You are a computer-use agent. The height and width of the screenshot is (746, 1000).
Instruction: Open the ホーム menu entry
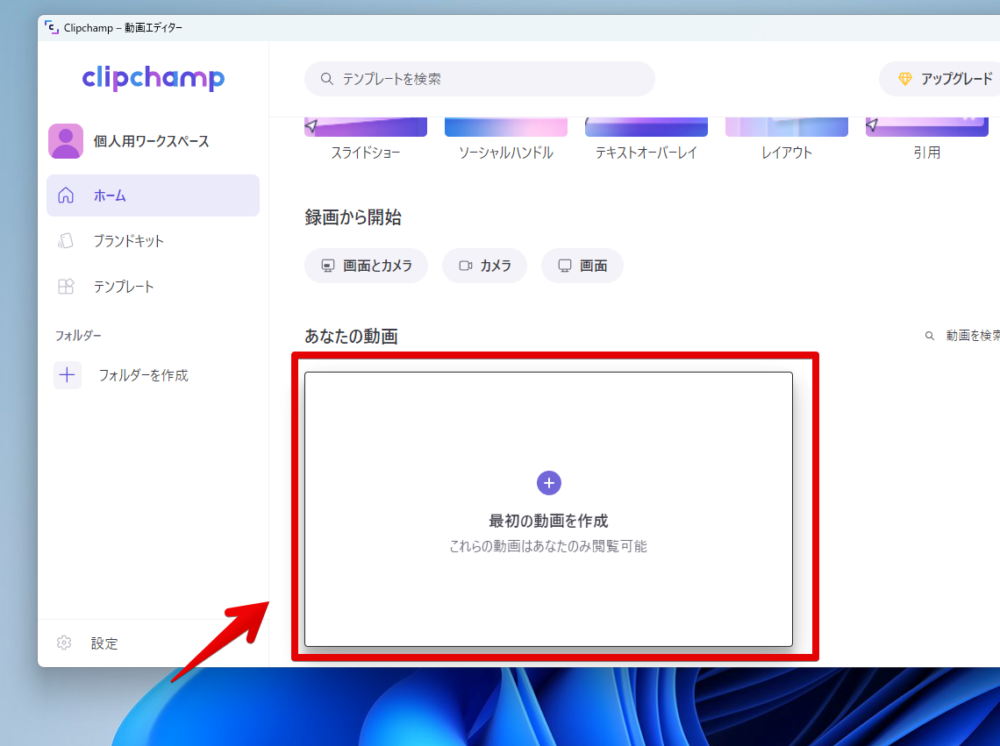tap(110, 195)
